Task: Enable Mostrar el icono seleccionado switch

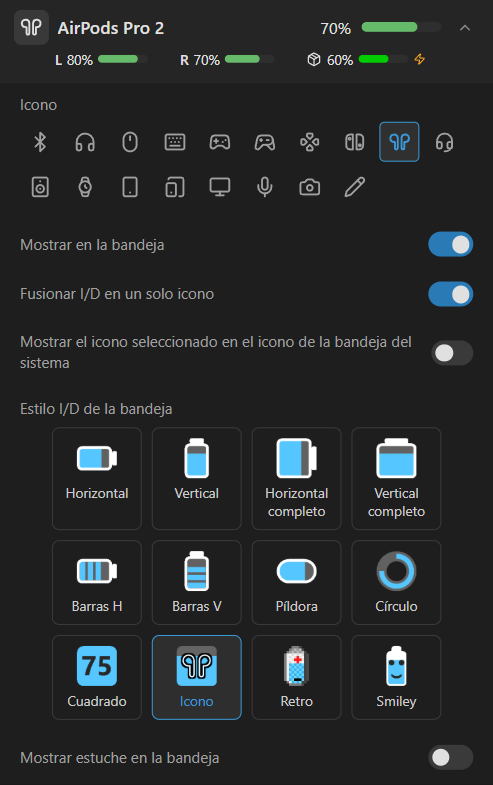Action: (451, 353)
